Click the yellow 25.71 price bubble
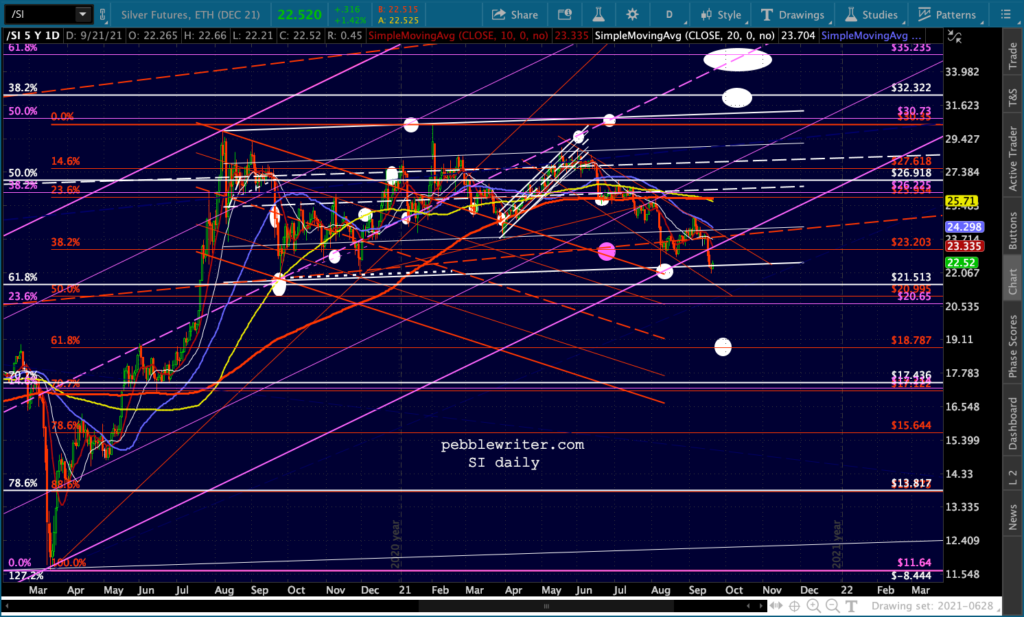The width and height of the screenshot is (1024, 617). tap(961, 201)
